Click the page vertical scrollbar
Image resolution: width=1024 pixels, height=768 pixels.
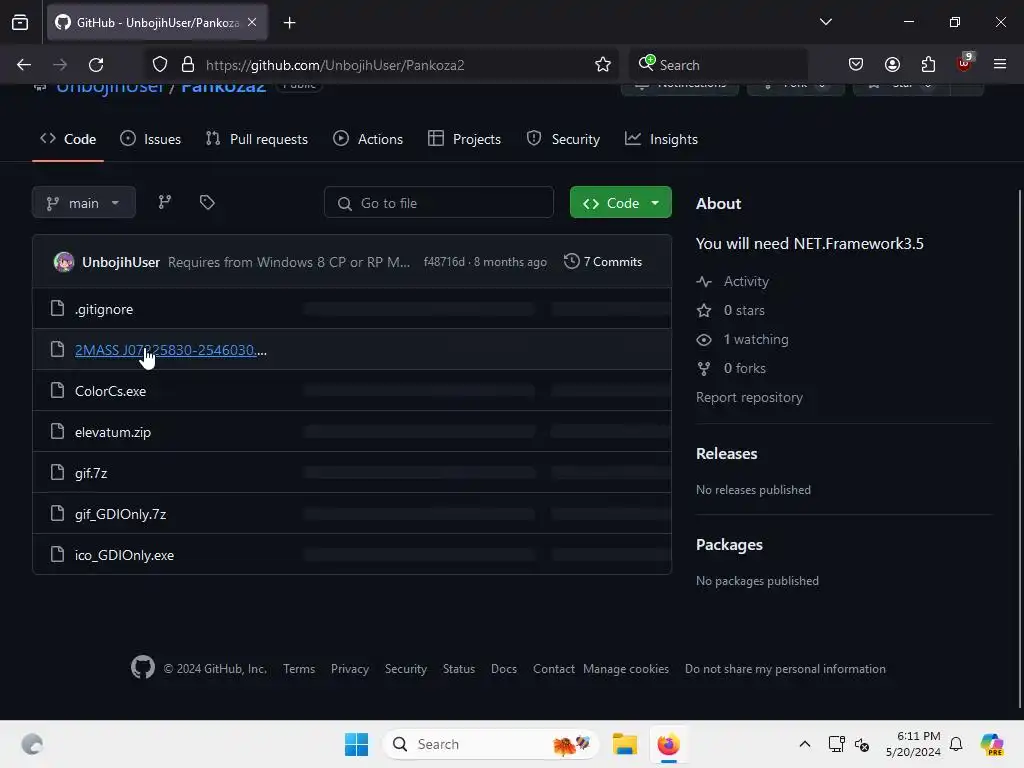click(1019, 448)
